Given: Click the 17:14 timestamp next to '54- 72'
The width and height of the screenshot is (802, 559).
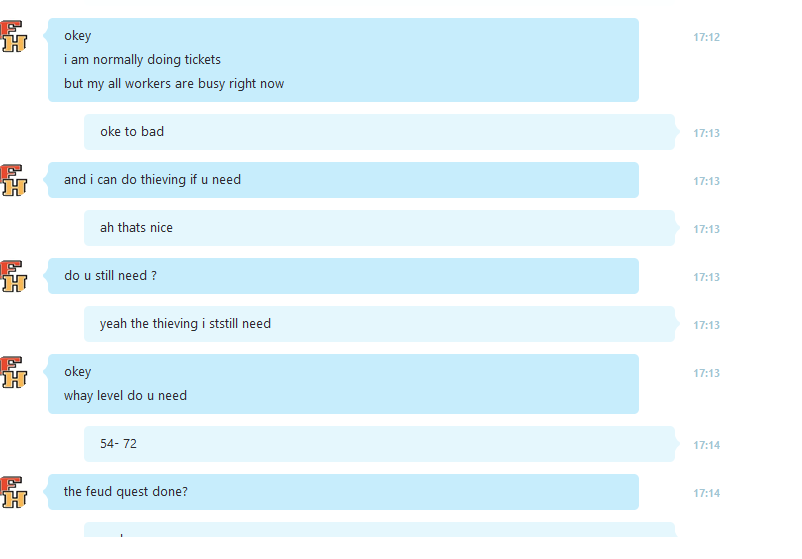Looking at the screenshot, I should pyautogui.click(x=706, y=445).
